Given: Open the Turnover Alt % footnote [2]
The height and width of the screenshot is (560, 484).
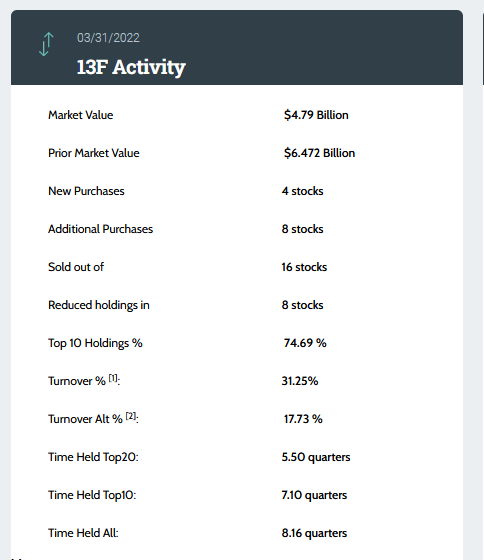Looking at the screenshot, I should pos(131,416).
